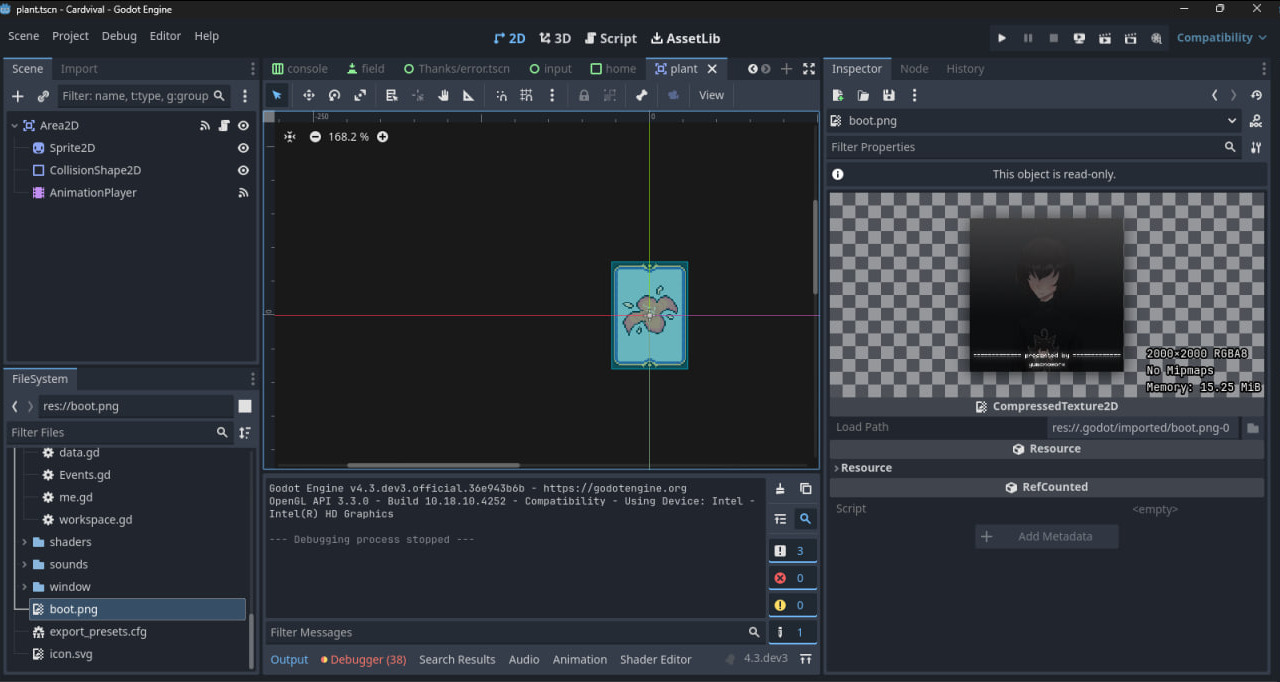Viewport: 1280px width, 682px height.
Task: Open the View menu in the viewport toolbar
Action: [711, 95]
